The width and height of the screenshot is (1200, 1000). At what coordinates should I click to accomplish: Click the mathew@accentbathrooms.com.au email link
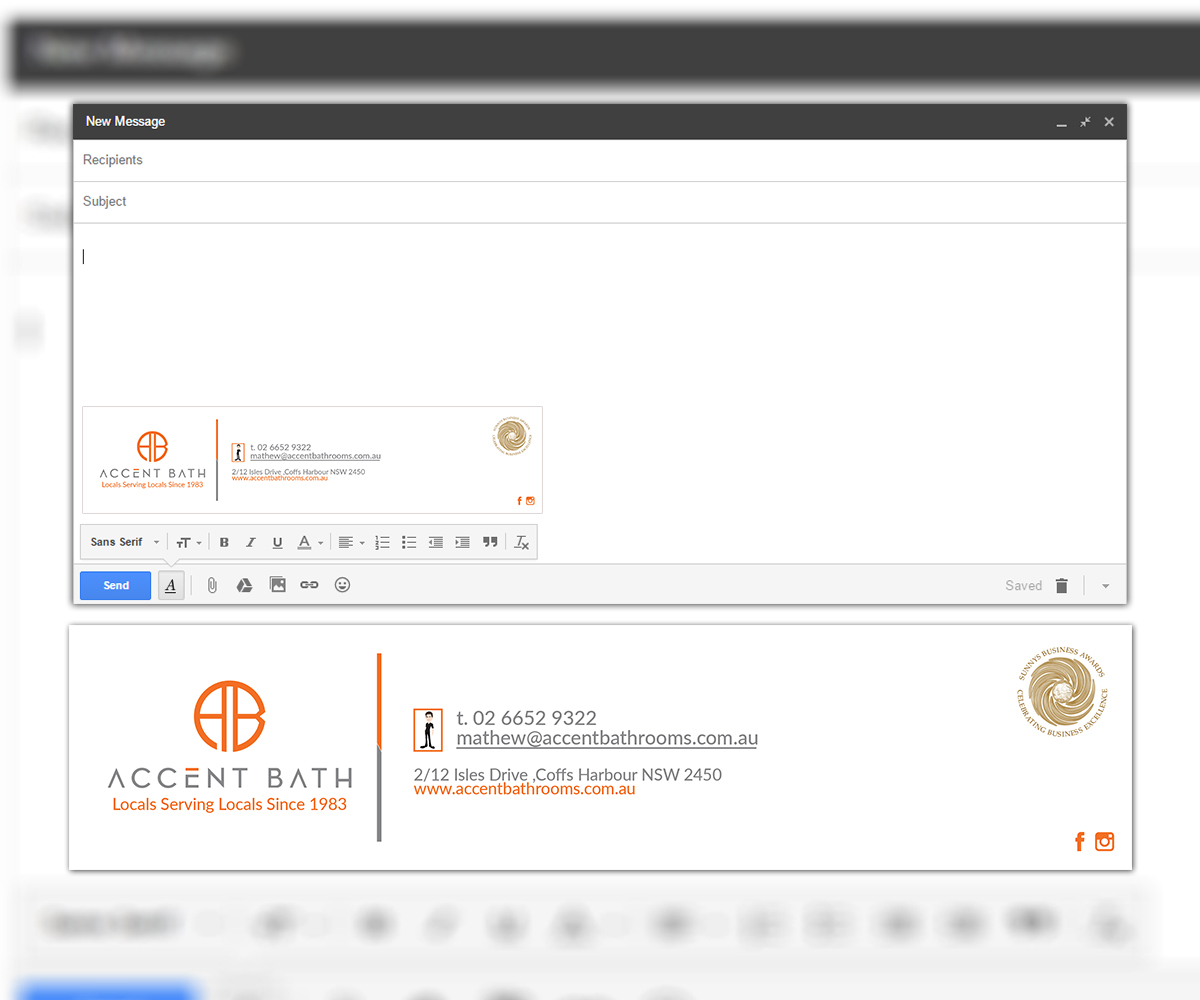606,738
